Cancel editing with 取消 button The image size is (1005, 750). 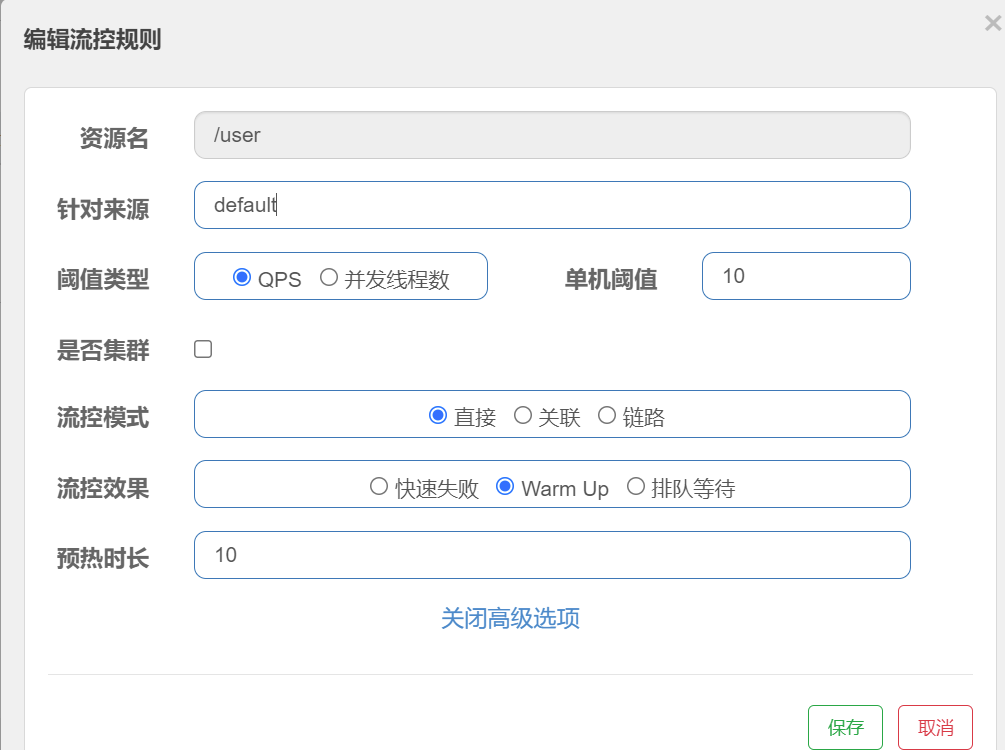coord(935,728)
